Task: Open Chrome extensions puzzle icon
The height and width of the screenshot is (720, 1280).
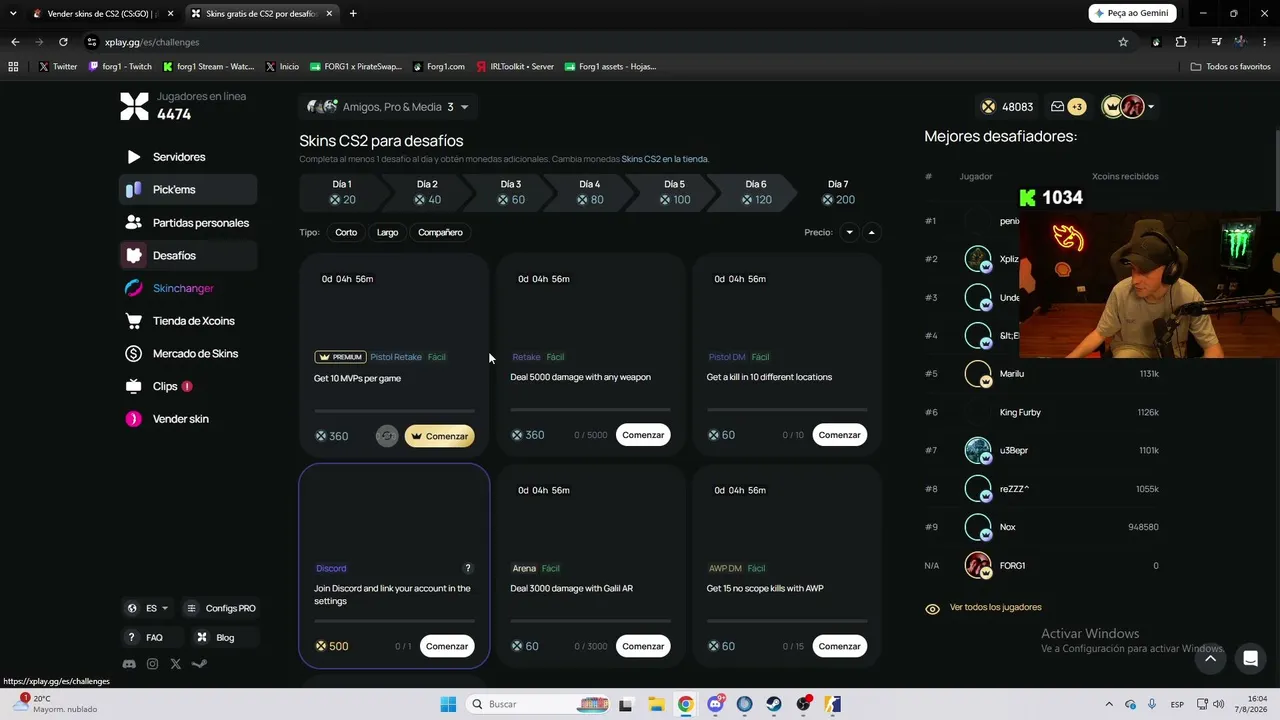Action: click(1181, 42)
